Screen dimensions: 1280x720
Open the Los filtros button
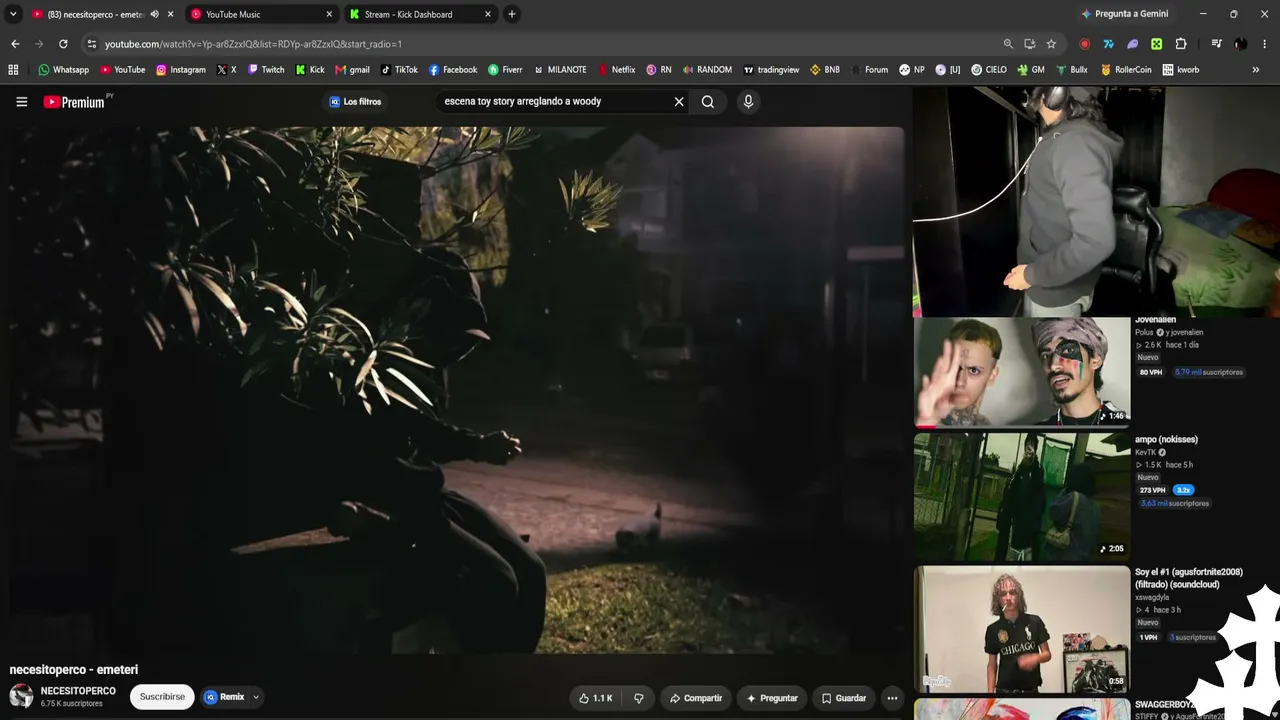[x=355, y=101]
